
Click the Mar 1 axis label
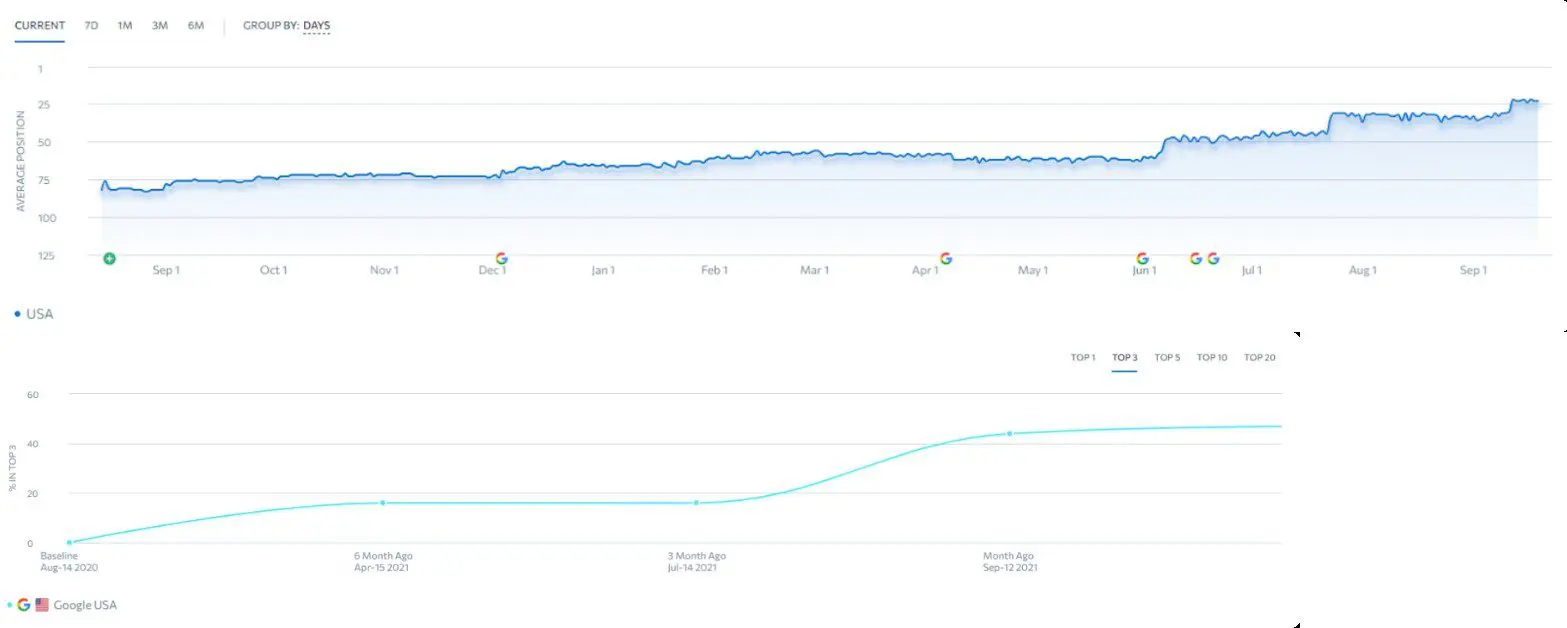pos(813,270)
